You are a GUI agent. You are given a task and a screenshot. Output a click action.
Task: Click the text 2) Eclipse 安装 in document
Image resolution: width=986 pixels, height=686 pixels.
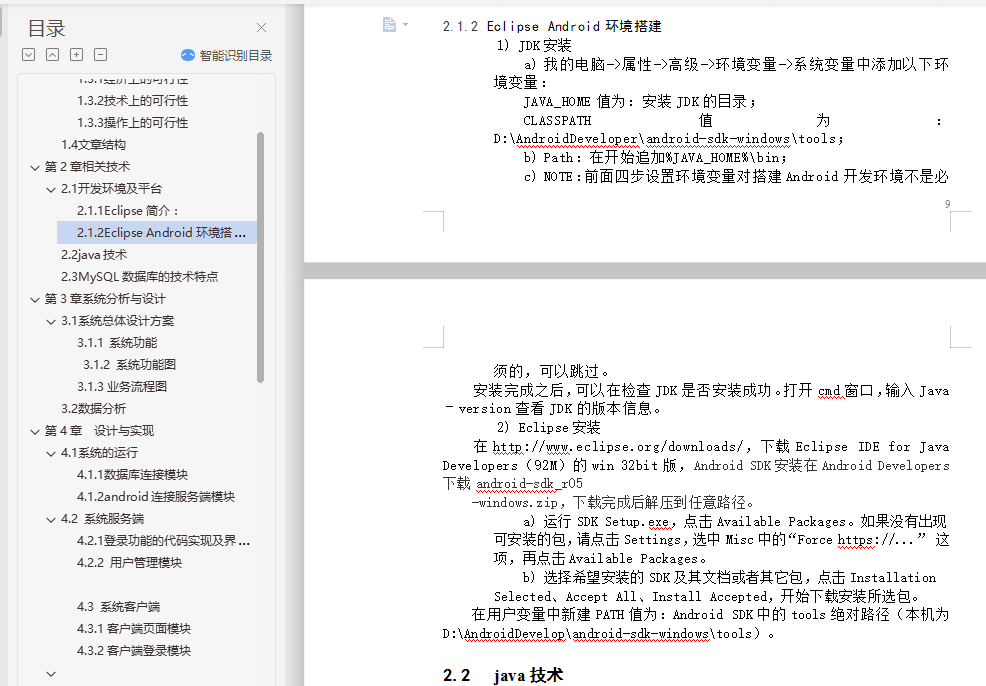pos(548,428)
